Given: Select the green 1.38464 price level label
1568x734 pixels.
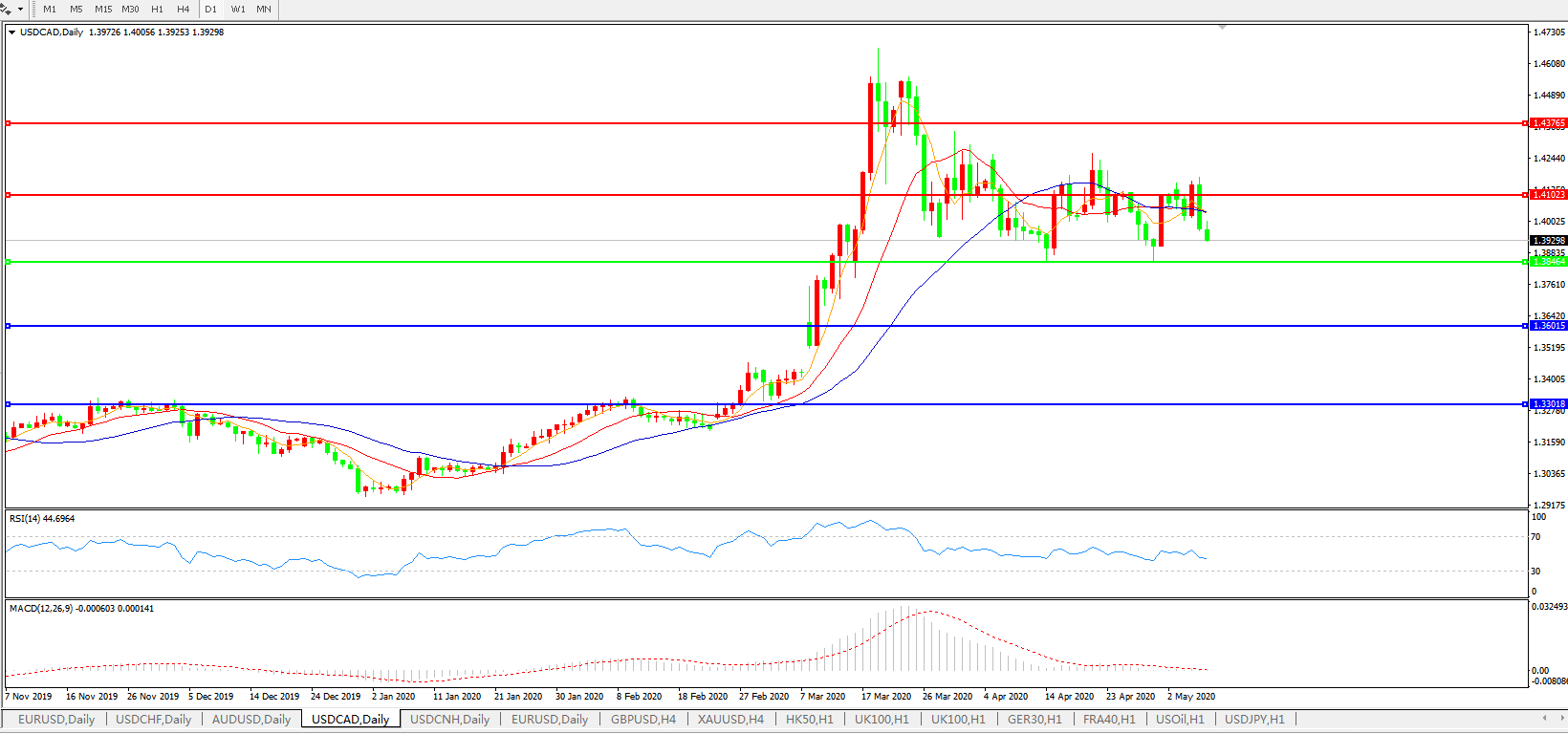Looking at the screenshot, I should [x=1548, y=262].
